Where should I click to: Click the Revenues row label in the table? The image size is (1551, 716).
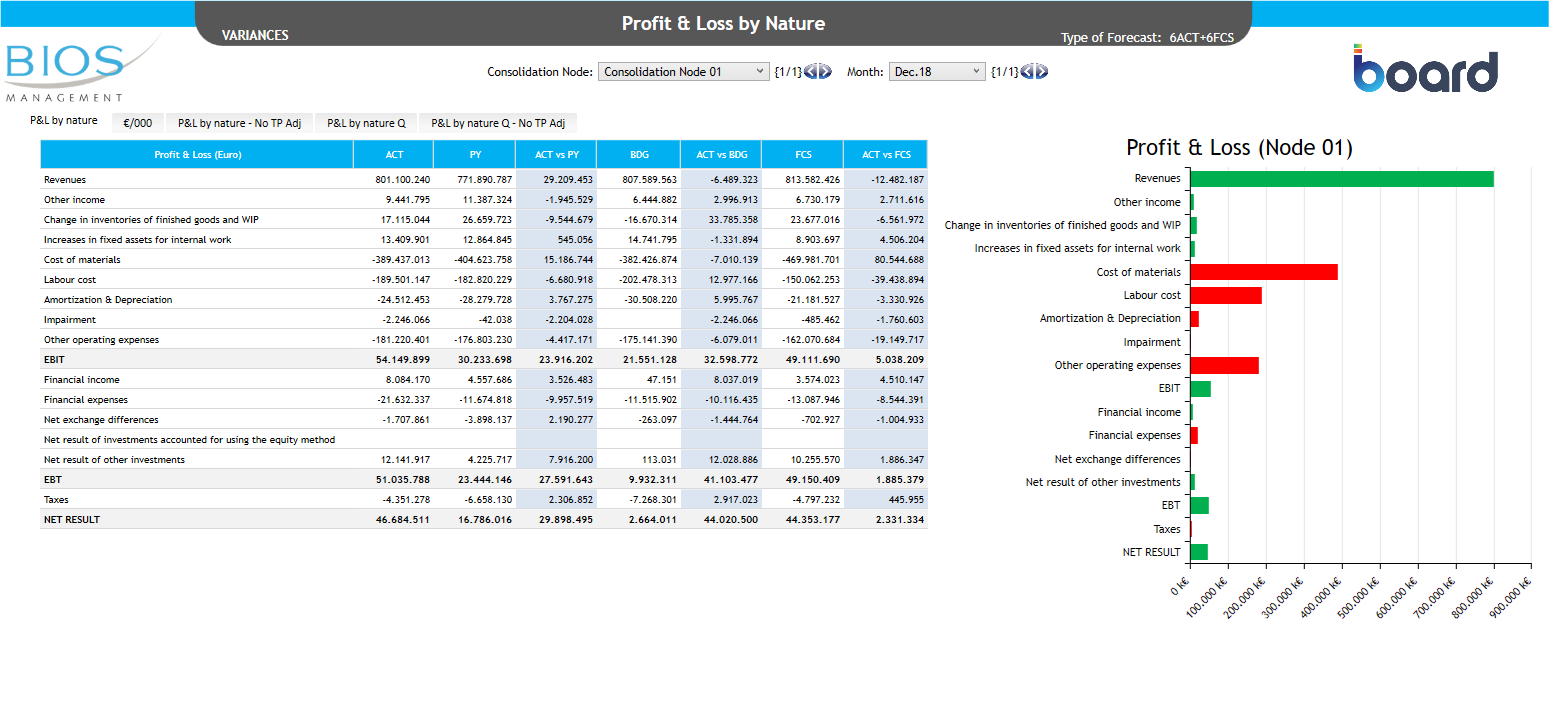pyautogui.click(x=65, y=180)
